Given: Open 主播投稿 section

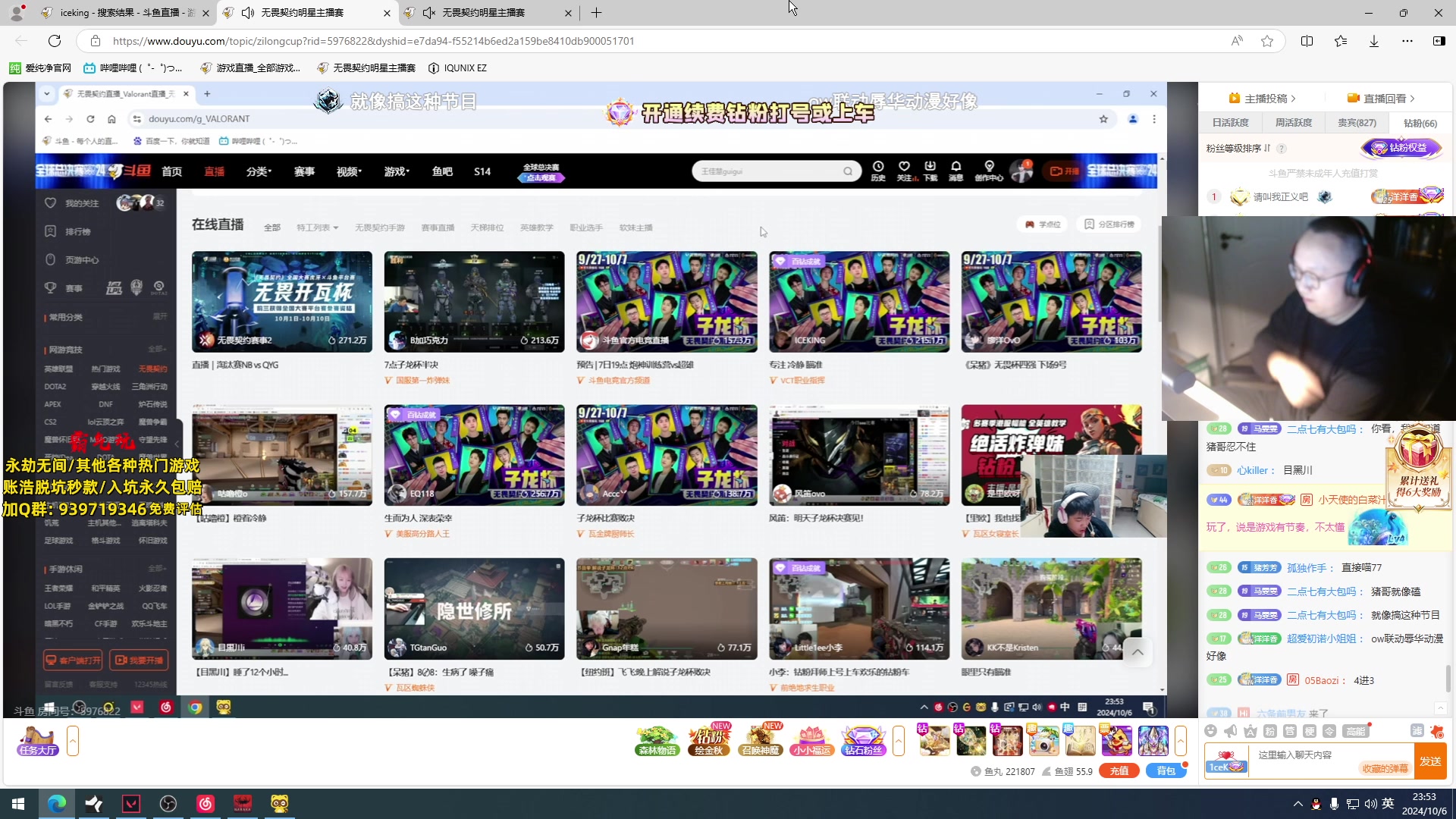Looking at the screenshot, I should pos(1262,99).
